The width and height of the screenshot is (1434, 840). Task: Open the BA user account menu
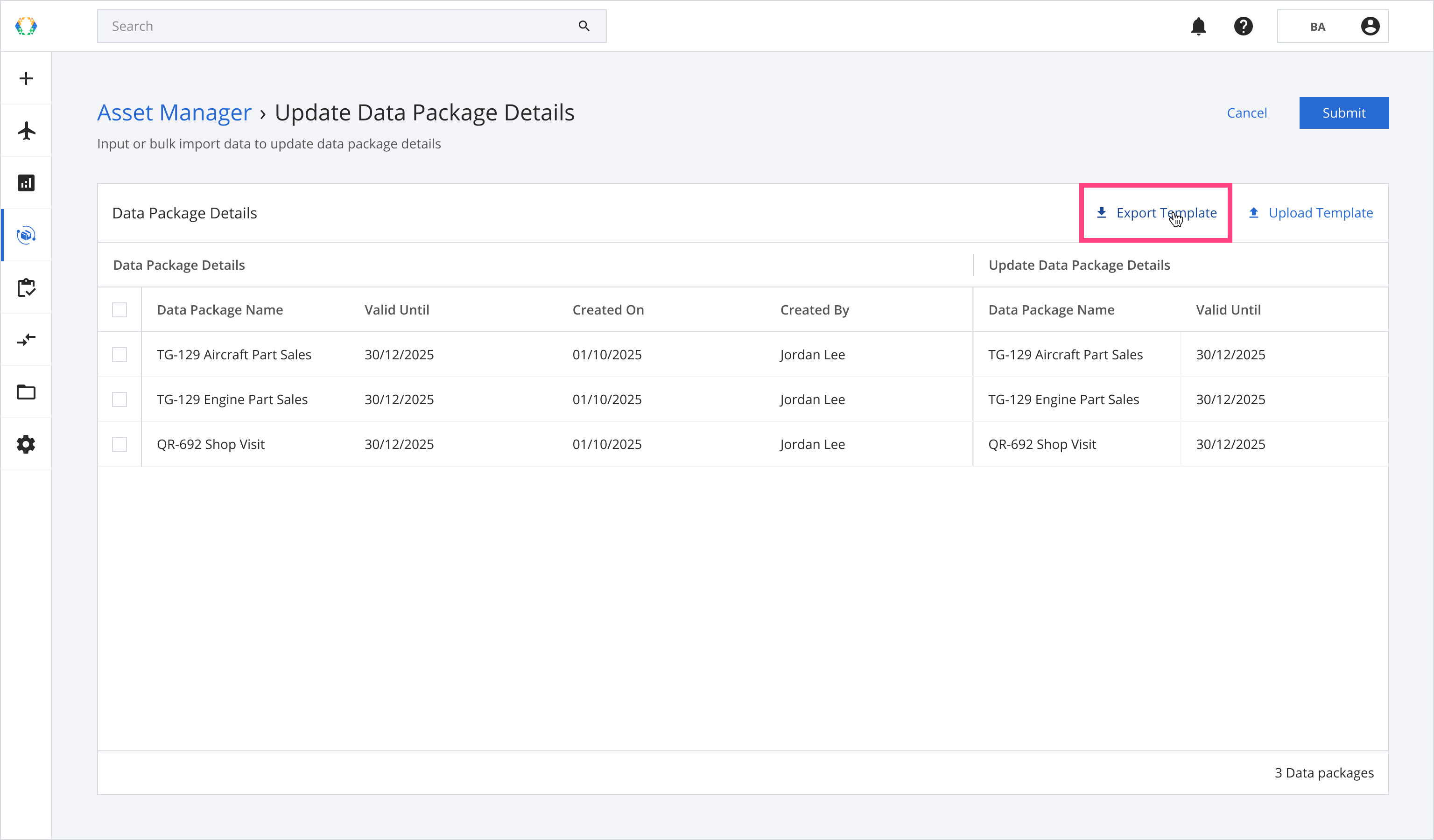(1333, 26)
